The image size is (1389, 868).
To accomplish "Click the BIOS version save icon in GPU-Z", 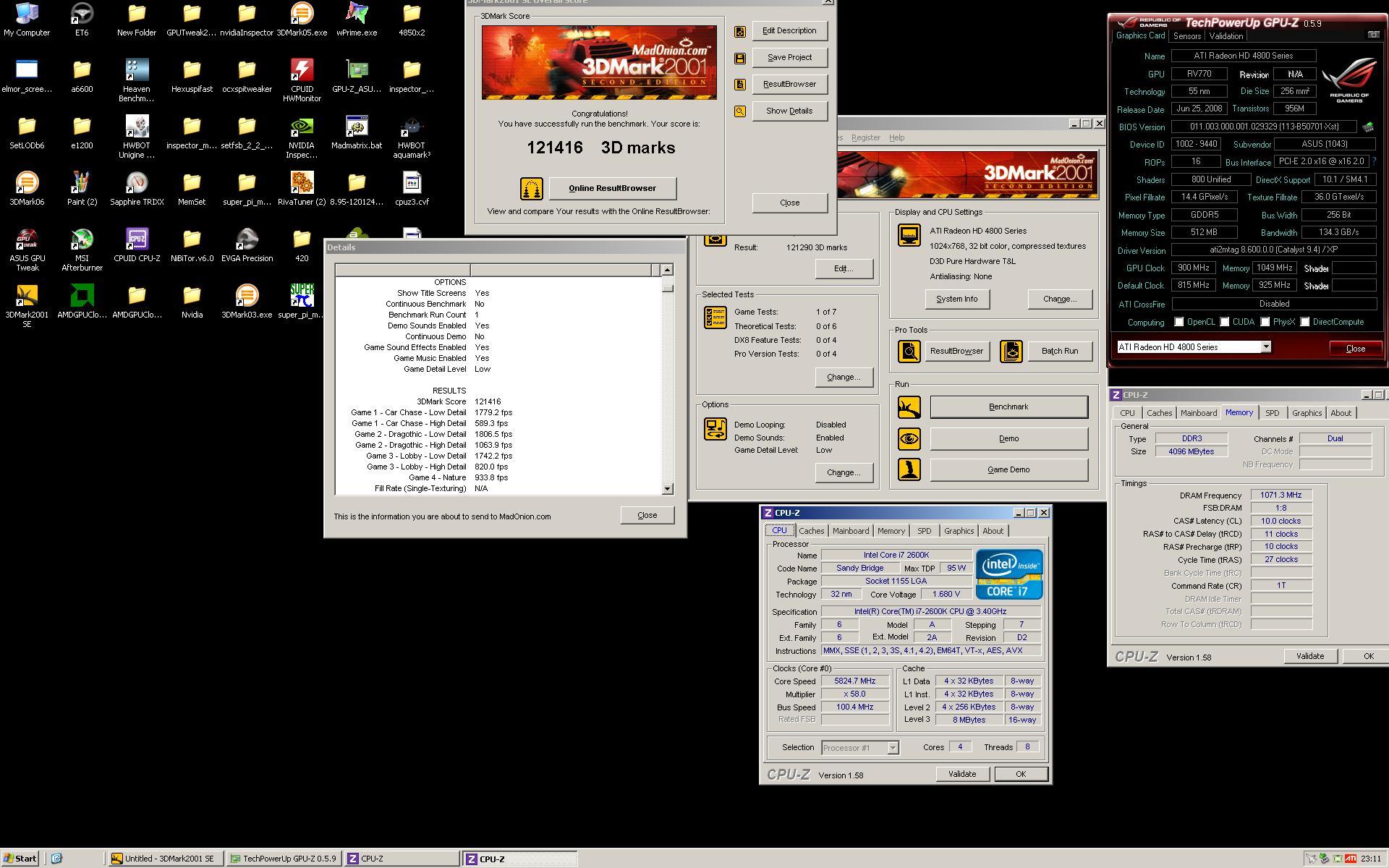I will coord(1368,127).
